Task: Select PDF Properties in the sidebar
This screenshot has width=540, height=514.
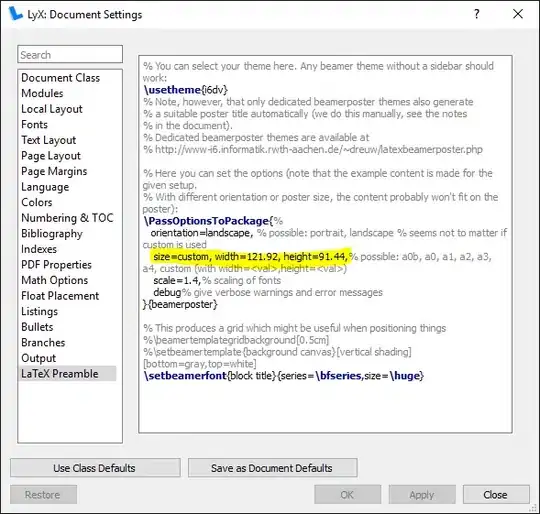Action: (56, 264)
